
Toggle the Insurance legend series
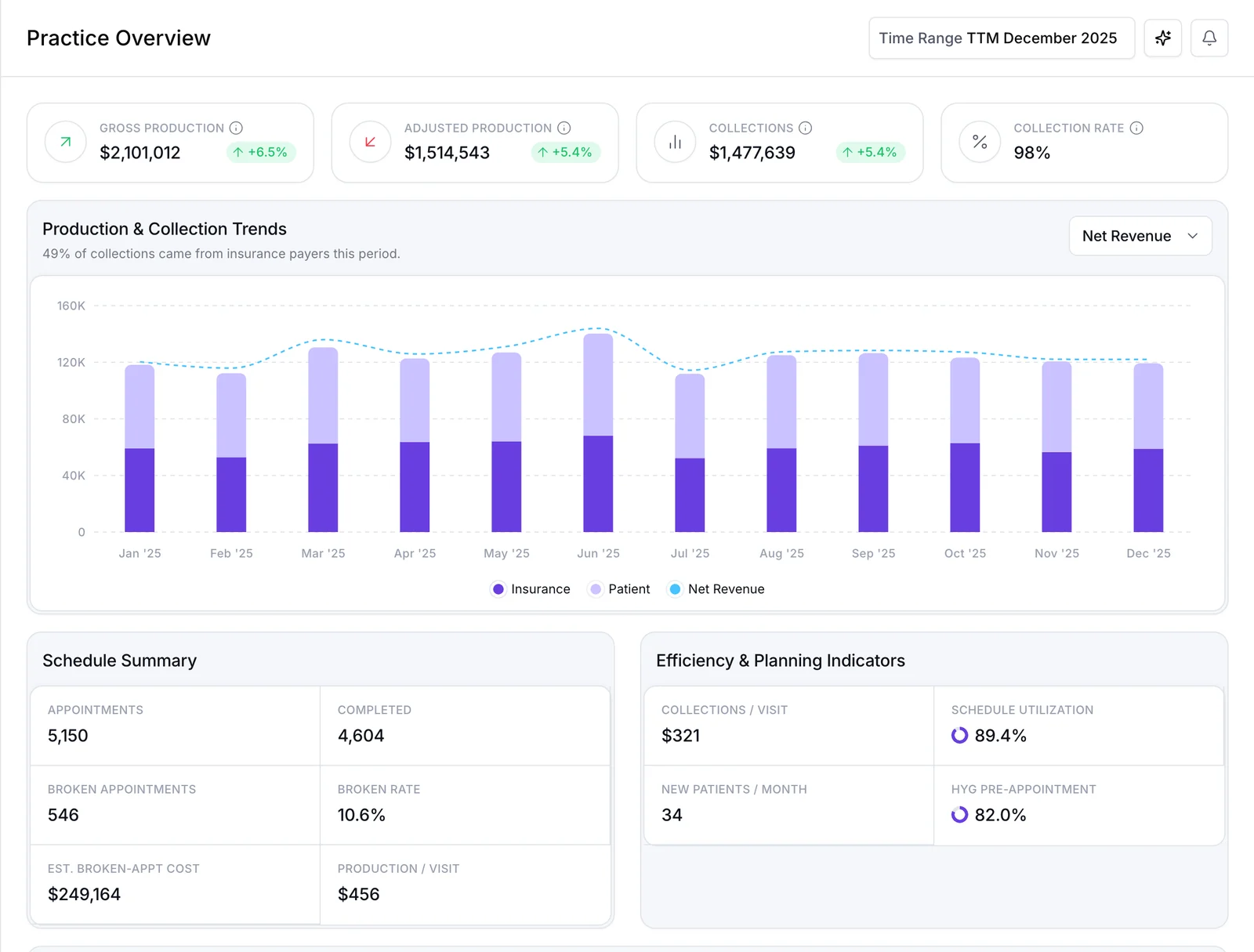(531, 589)
